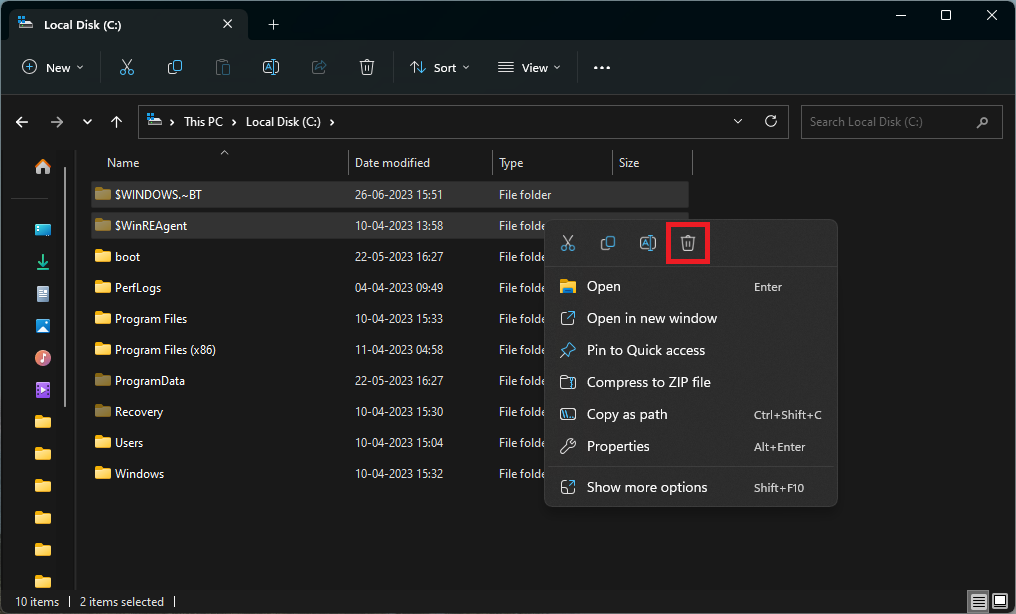Click the Rename icon on the toolbar
This screenshot has width=1016, height=614.
pos(270,67)
